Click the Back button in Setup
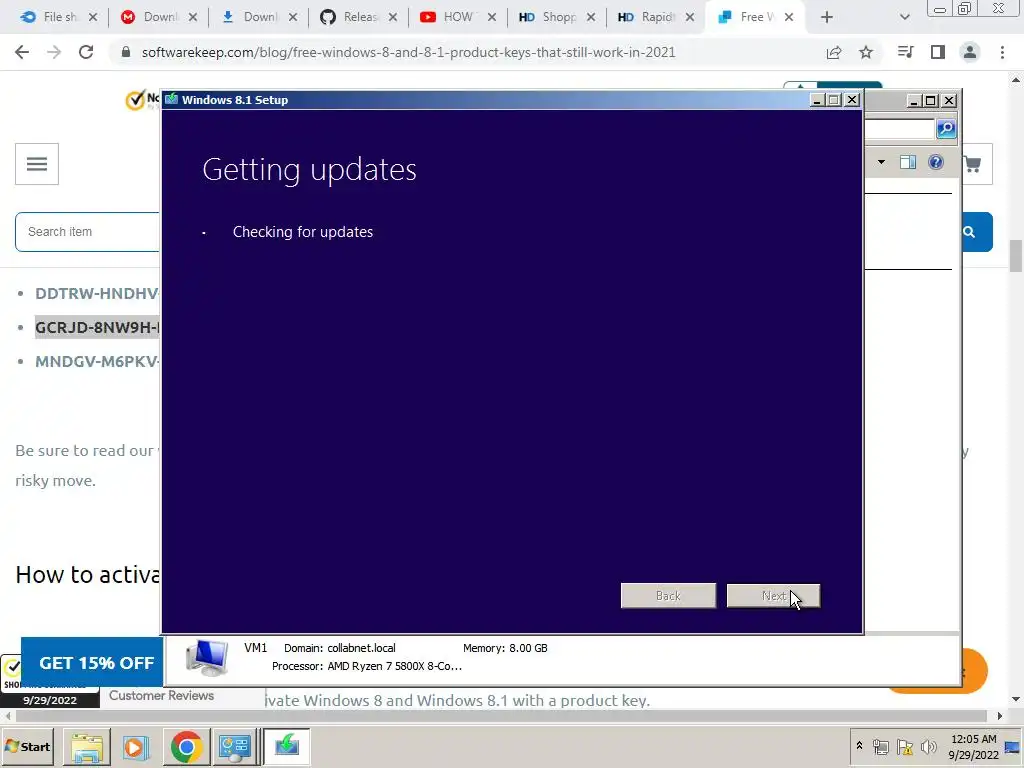This screenshot has height=768, width=1024. point(668,596)
